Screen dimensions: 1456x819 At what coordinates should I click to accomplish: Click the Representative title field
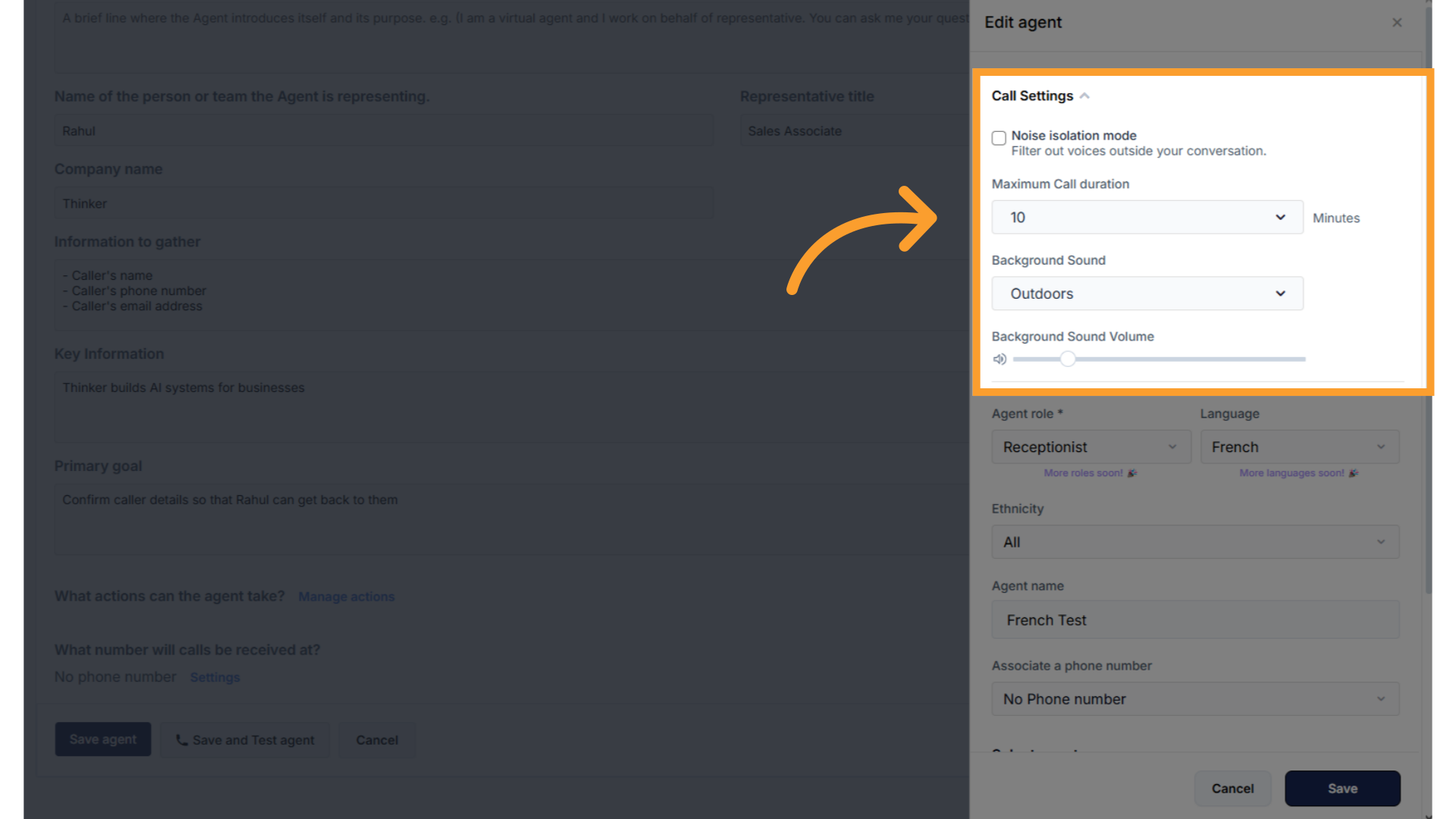pos(854,131)
